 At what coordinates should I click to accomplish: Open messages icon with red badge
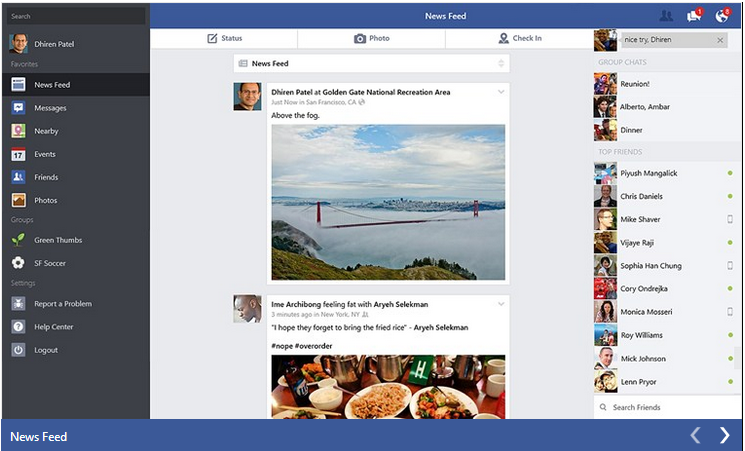tap(694, 16)
